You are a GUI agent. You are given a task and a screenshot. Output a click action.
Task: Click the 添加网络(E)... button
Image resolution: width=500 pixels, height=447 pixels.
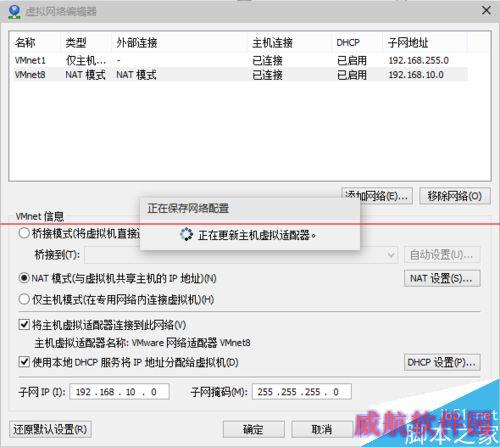point(377,196)
